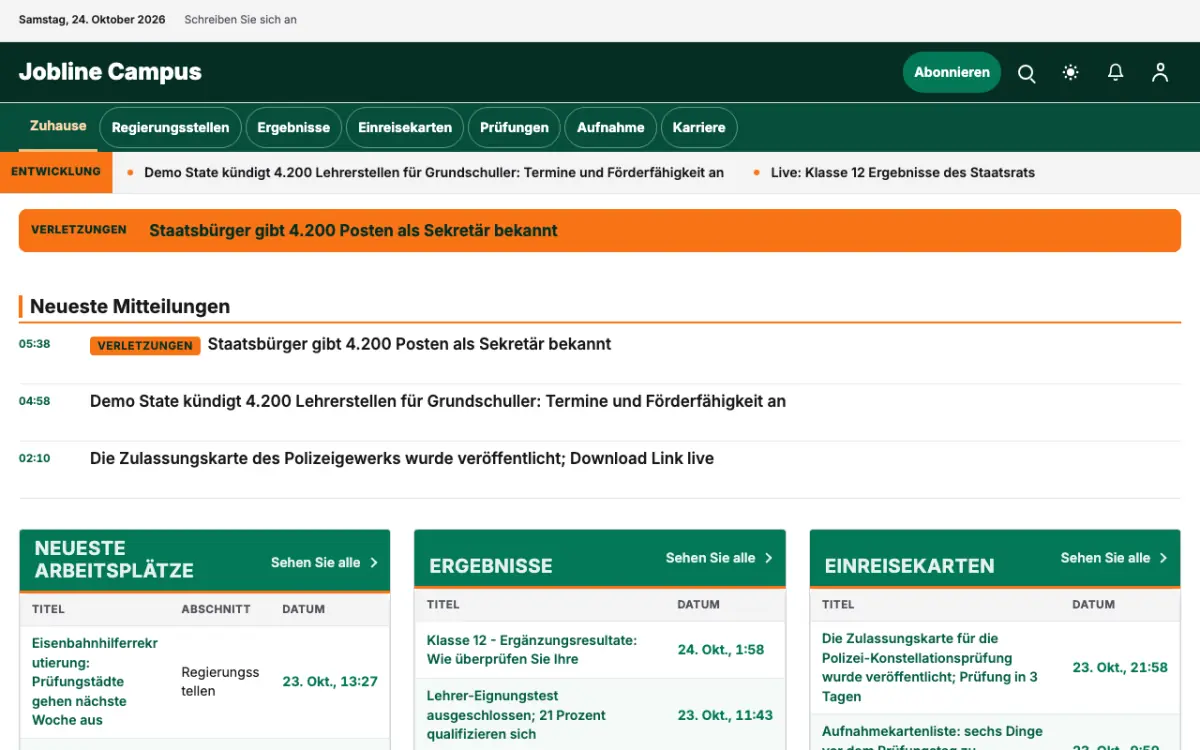Open ticker item 'Live: Klasse 12 Ergebnisse'
This screenshot has width=1200, height=750.
tap(903, 173)
